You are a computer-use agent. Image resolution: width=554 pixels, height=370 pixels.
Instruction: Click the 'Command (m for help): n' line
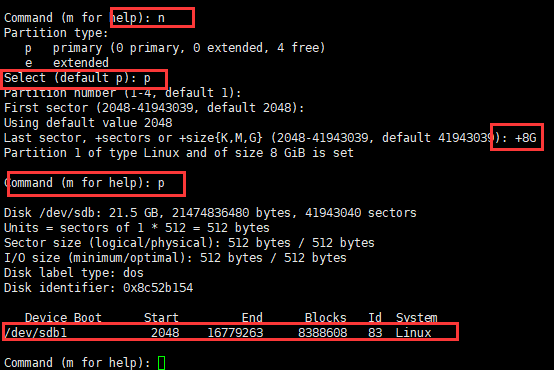click(x=84, y=18)
